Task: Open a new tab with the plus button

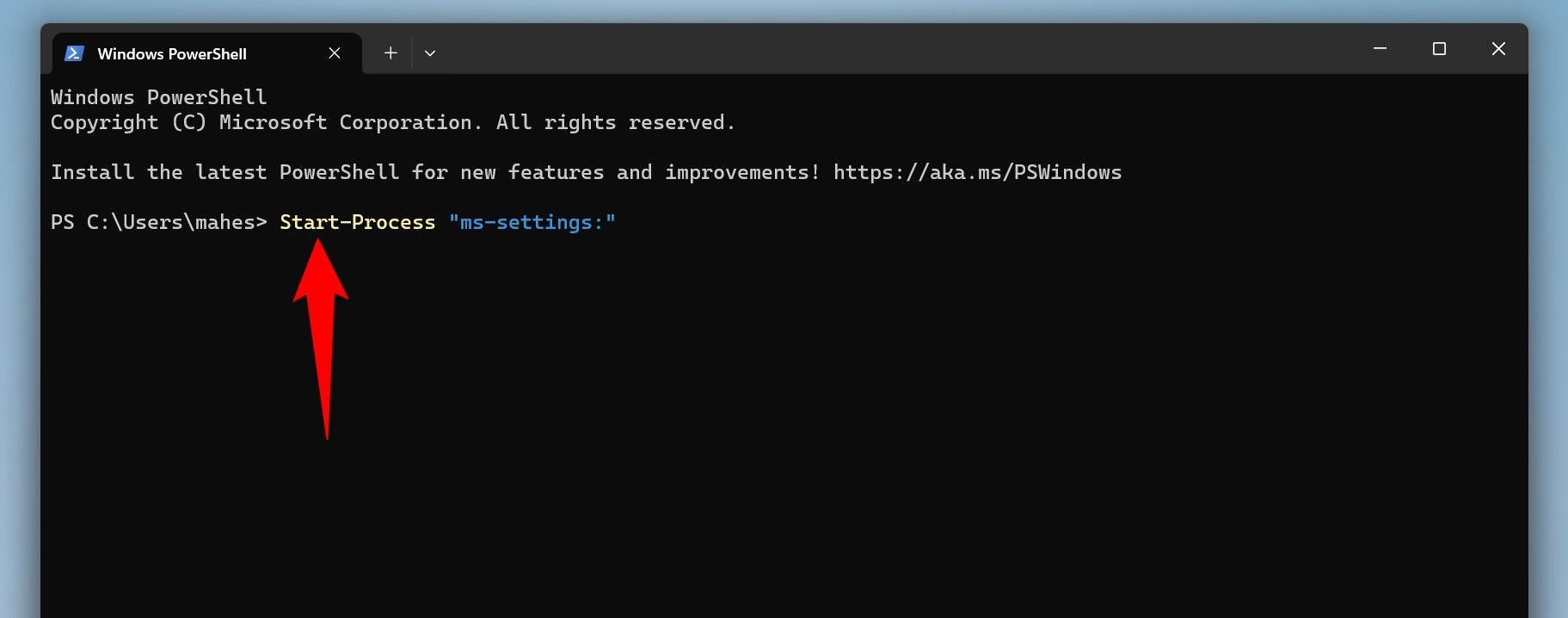Action: 390,53
